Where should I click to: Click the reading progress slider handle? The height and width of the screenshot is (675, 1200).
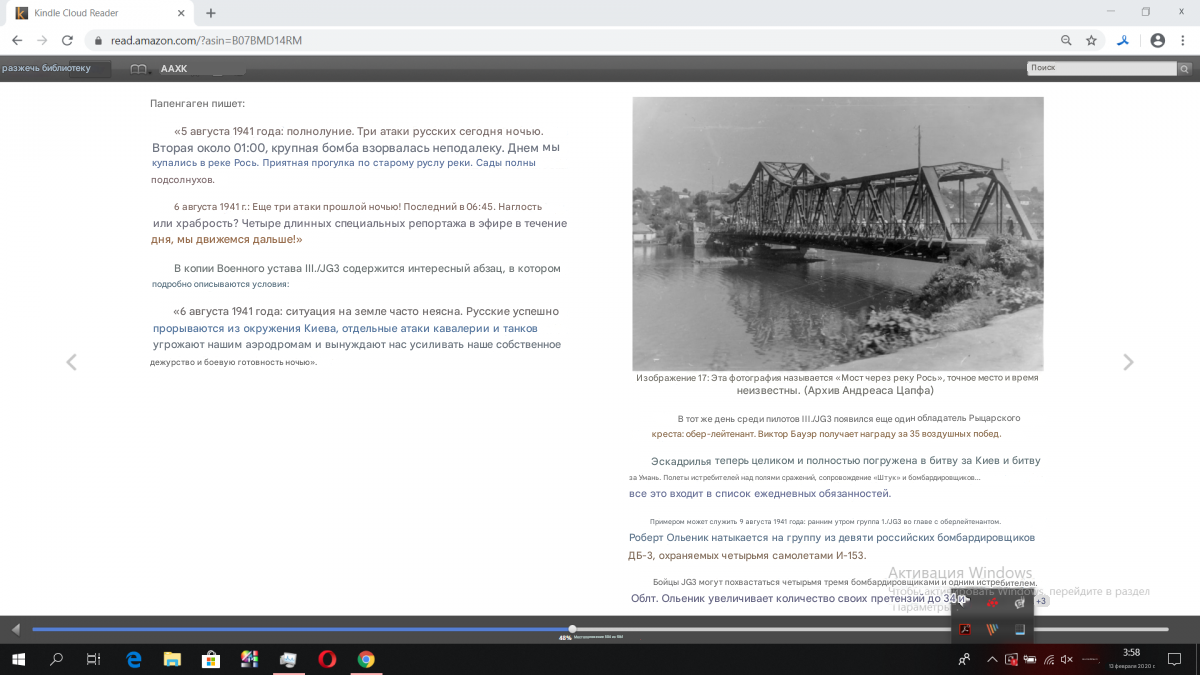(x=572, y=629)
